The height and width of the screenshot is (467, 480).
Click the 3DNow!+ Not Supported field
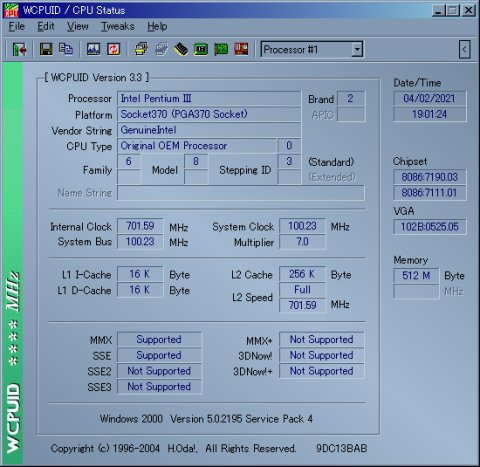click(x=322, y=371)
